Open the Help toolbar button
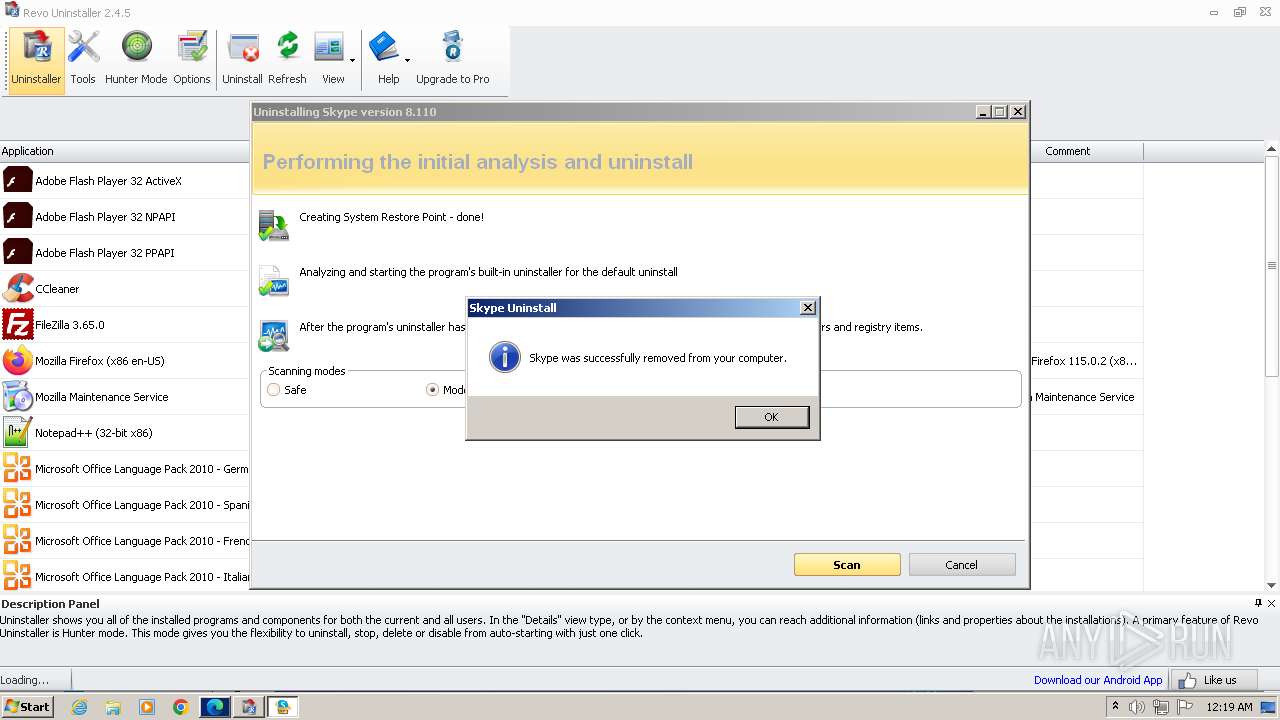1280x720 pixels. coord(386,60)
